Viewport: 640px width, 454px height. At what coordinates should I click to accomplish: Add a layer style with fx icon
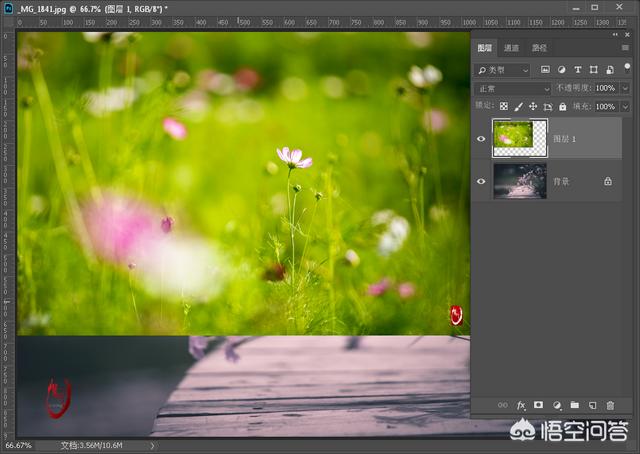[x=521, y=405]
